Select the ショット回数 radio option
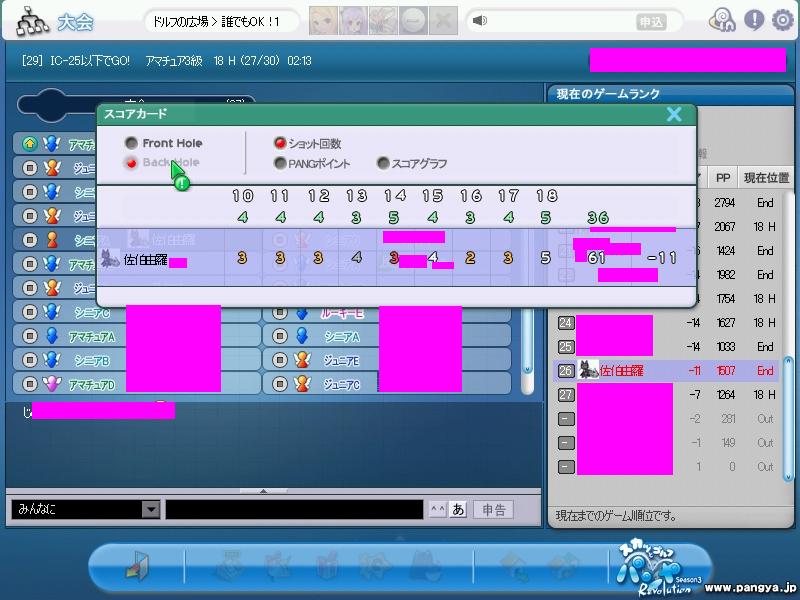The height and width of the screenshot is (600, 800). (x=280, y=143)
